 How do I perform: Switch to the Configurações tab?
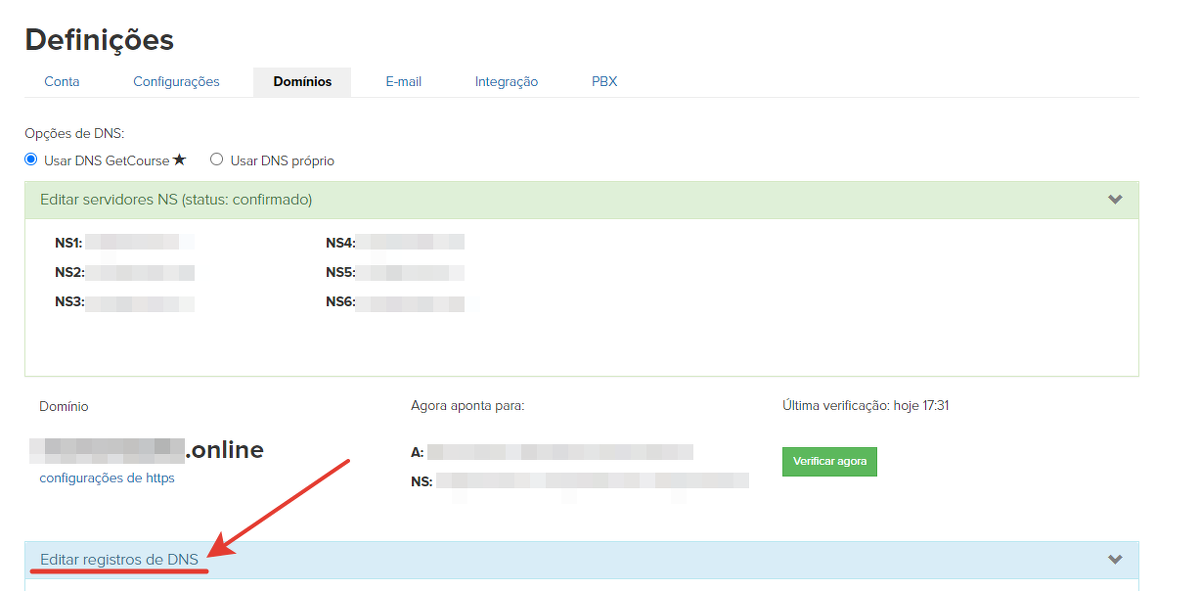tap(176, 82)
